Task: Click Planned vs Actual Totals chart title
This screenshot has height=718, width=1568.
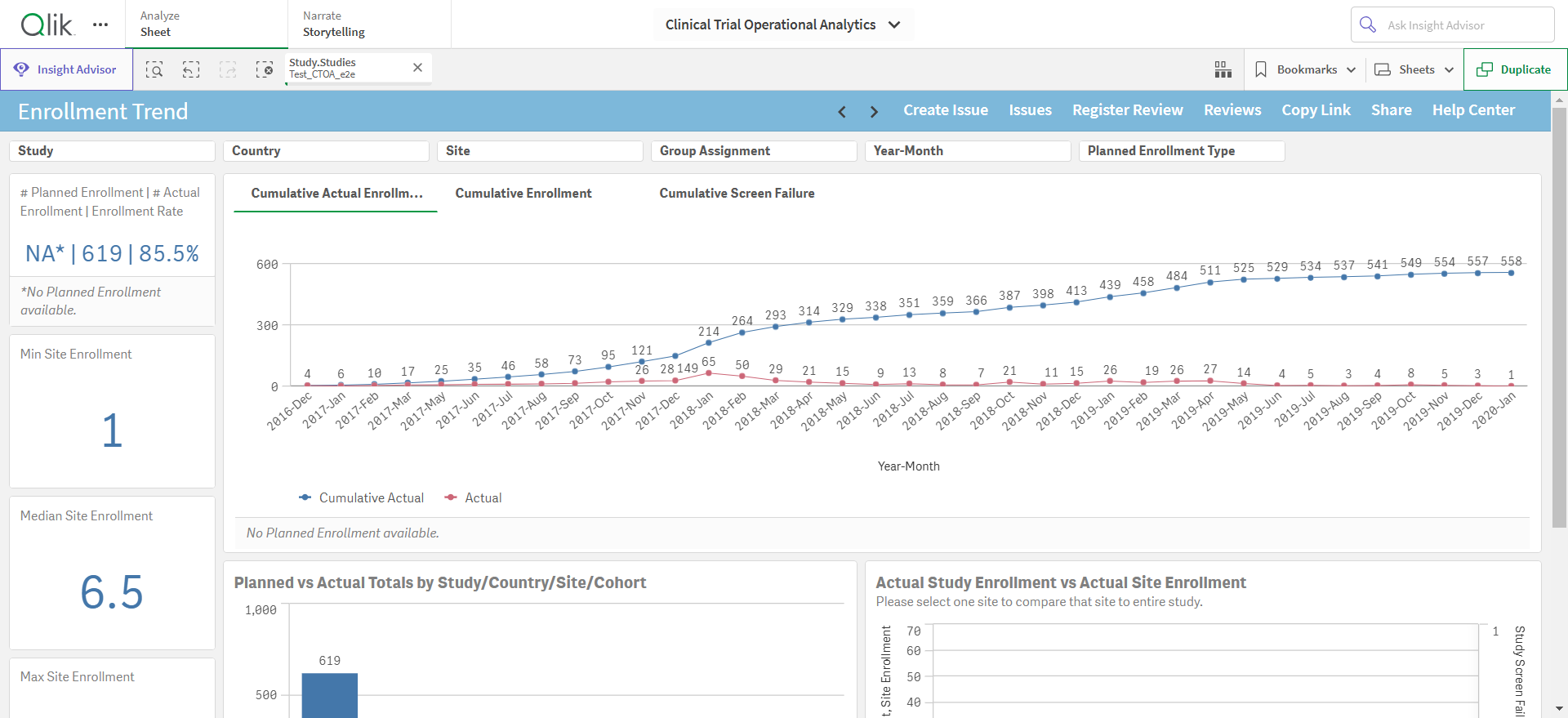Action: pyautogui.click(x=440, y=583)
